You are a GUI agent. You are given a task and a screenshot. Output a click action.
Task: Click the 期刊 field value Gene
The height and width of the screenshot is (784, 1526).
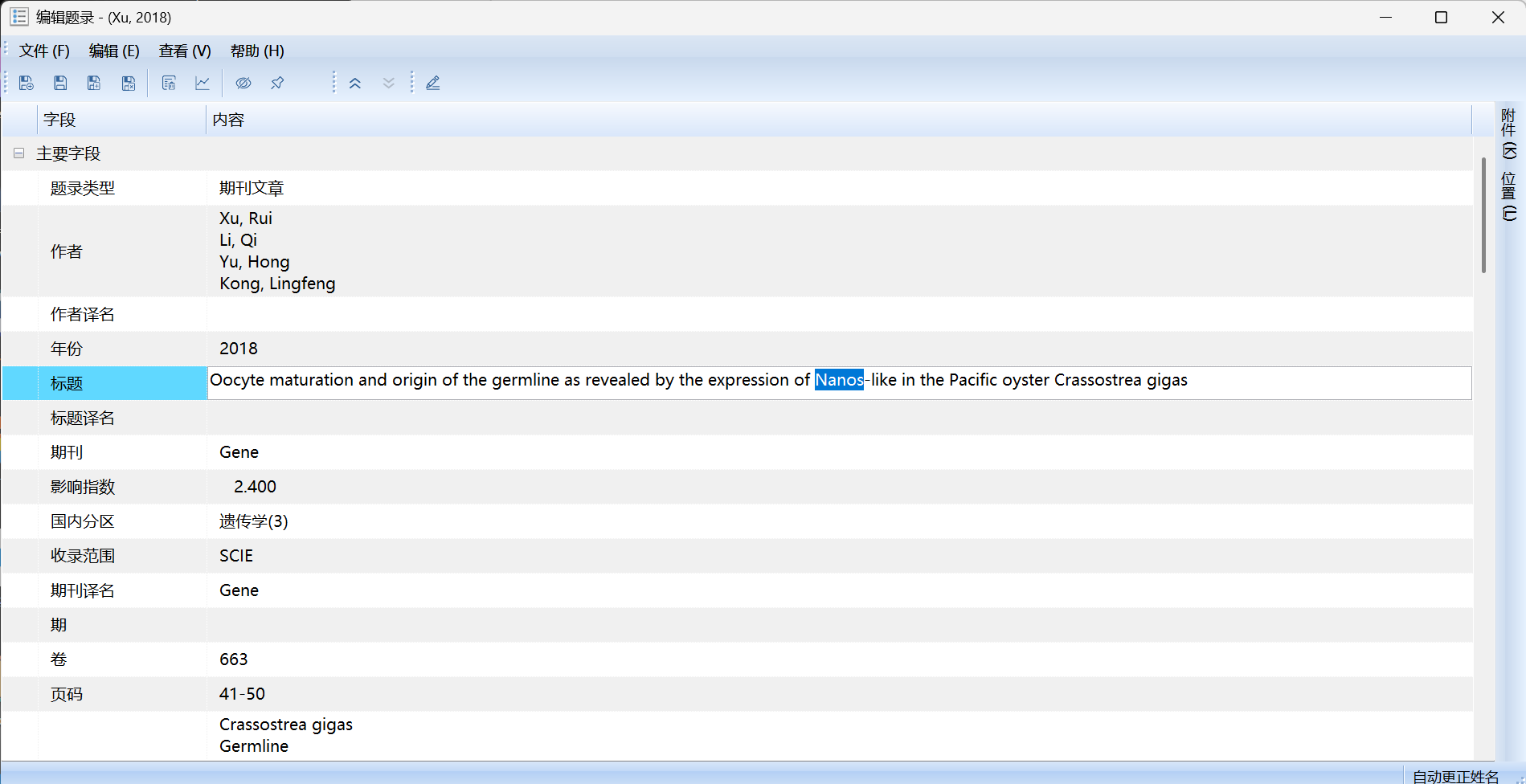239,452
